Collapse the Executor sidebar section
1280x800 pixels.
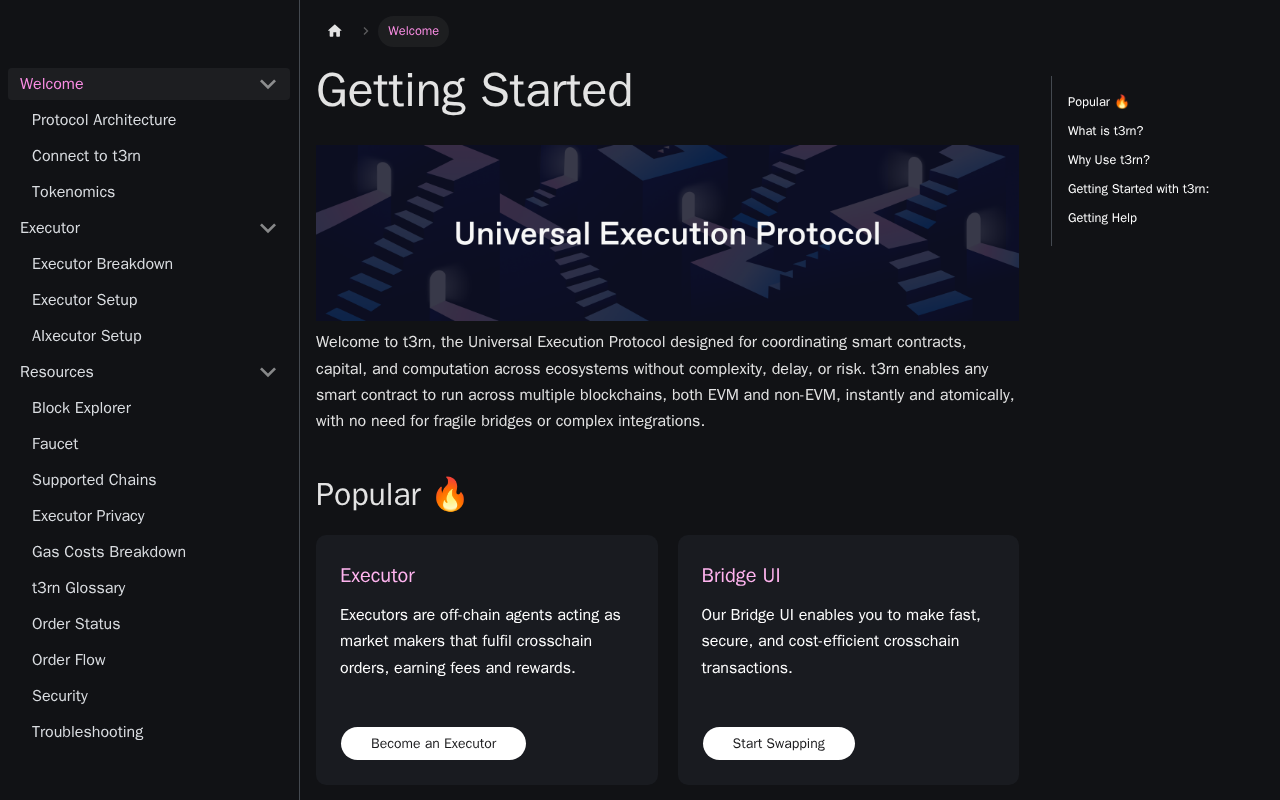click(x=268, y=228)
